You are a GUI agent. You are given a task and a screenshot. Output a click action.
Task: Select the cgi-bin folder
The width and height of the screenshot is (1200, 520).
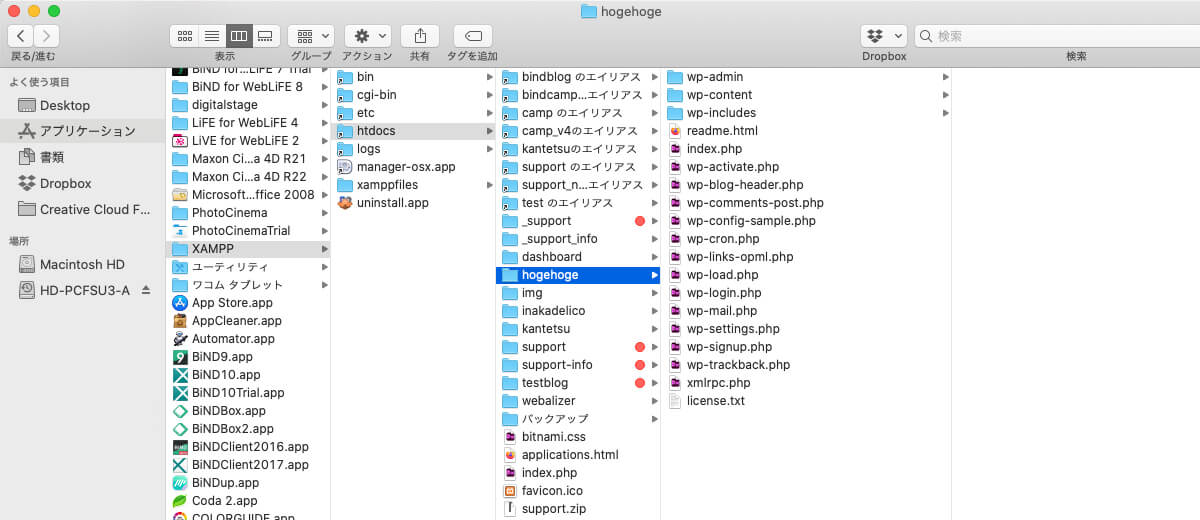[x=413, y=95]
